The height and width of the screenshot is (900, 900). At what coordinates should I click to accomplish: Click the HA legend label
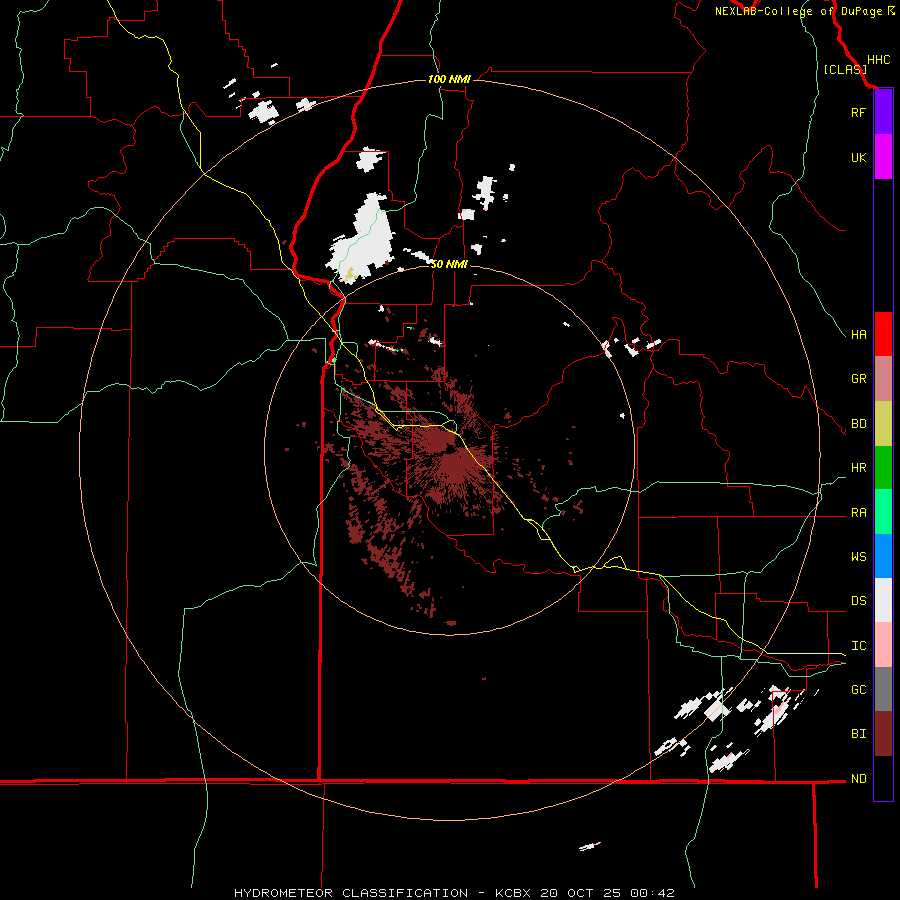[858, 335]
